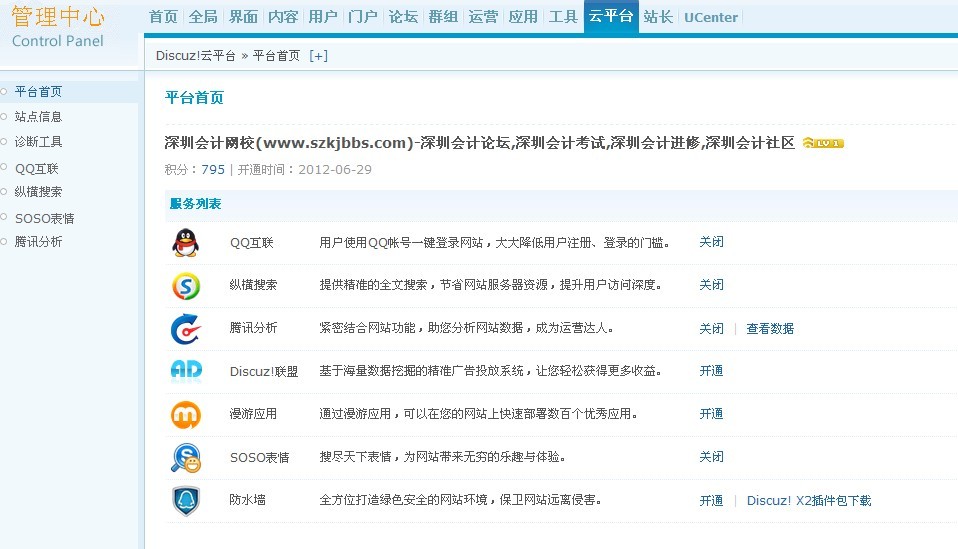Click 开通 for 防水墙
The image size is (958, 549).
(711, 501)
